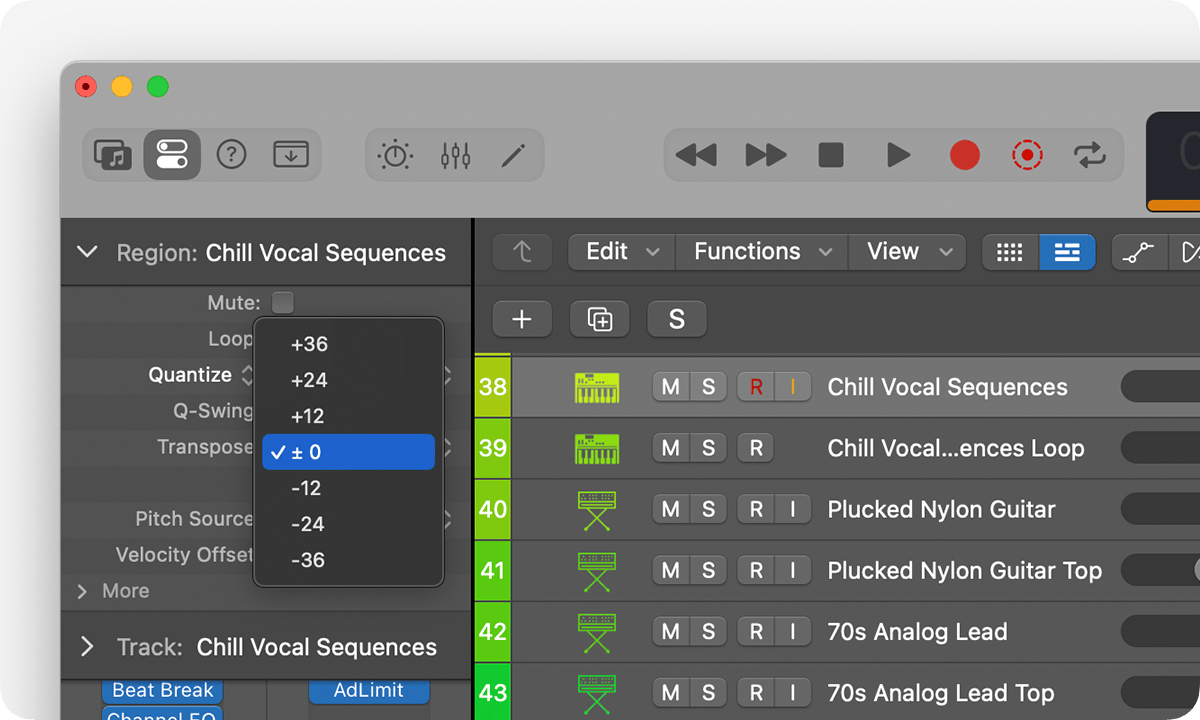This screenshot has height=720, width=1200.
Task: Select track number 40 header
Action: click(492, 510)
